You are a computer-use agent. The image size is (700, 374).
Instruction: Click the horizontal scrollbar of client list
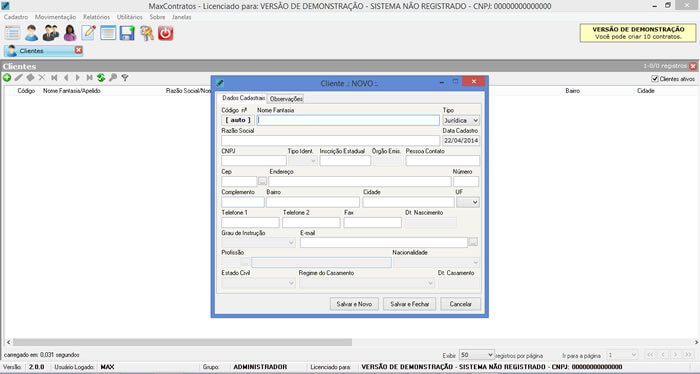tap(182, 342)
